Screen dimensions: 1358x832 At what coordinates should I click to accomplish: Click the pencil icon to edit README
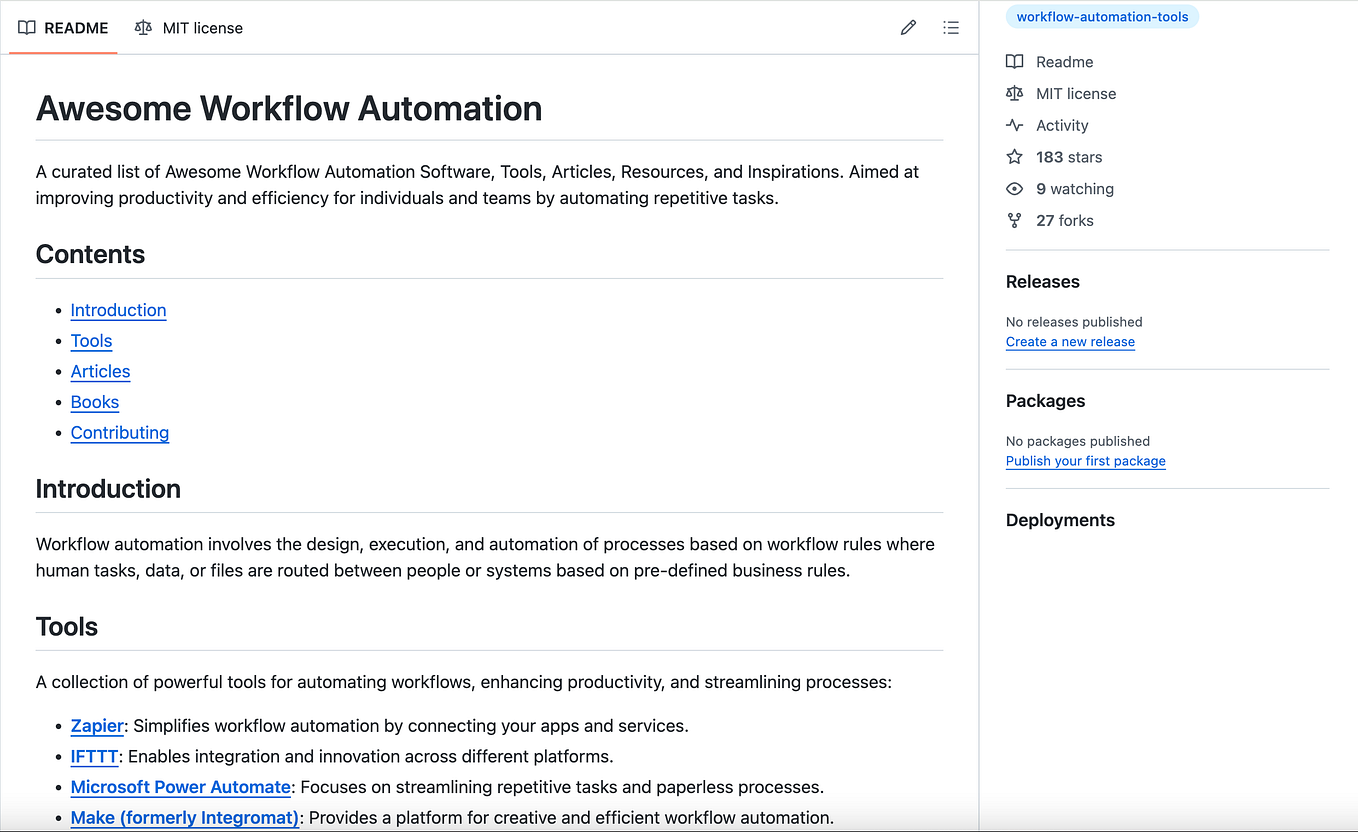(x=908, y=27)
